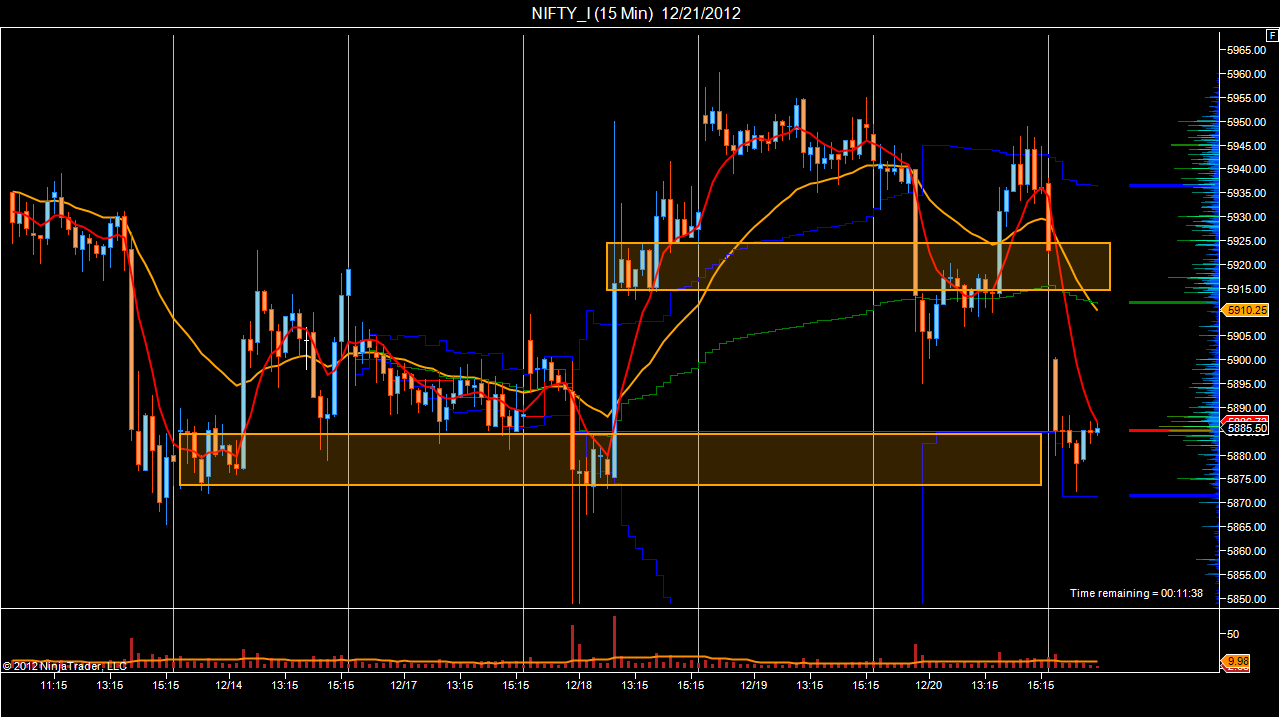Click the 50 label on volume axis

point(1233,634)
